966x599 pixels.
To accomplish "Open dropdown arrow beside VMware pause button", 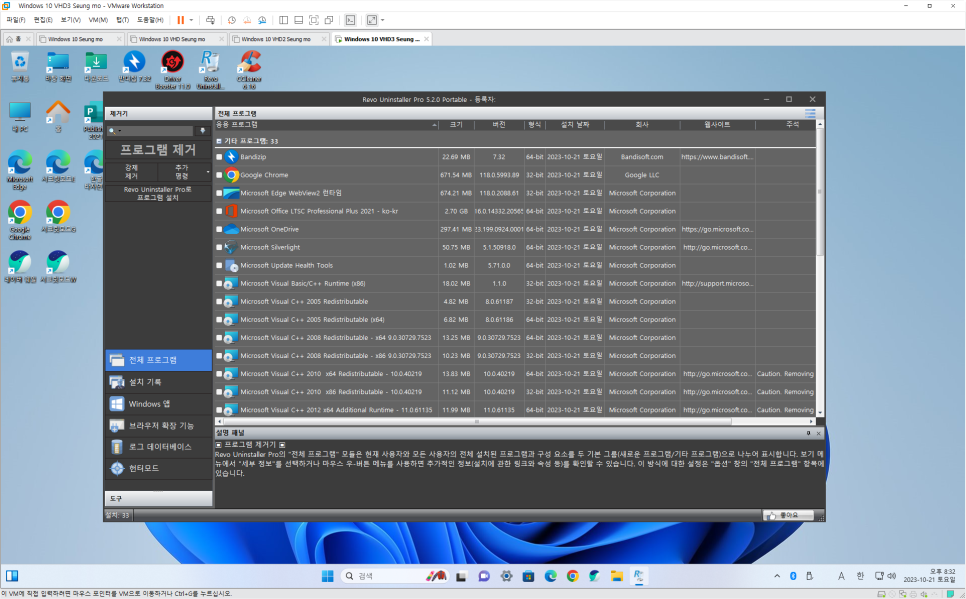I will (x=191, y=20).
